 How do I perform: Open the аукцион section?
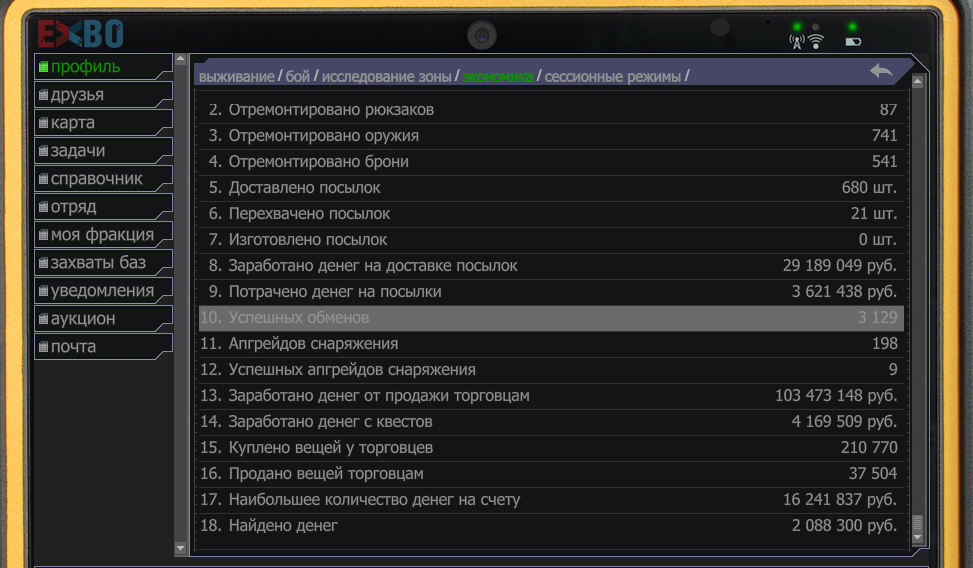tap(103, 318)
